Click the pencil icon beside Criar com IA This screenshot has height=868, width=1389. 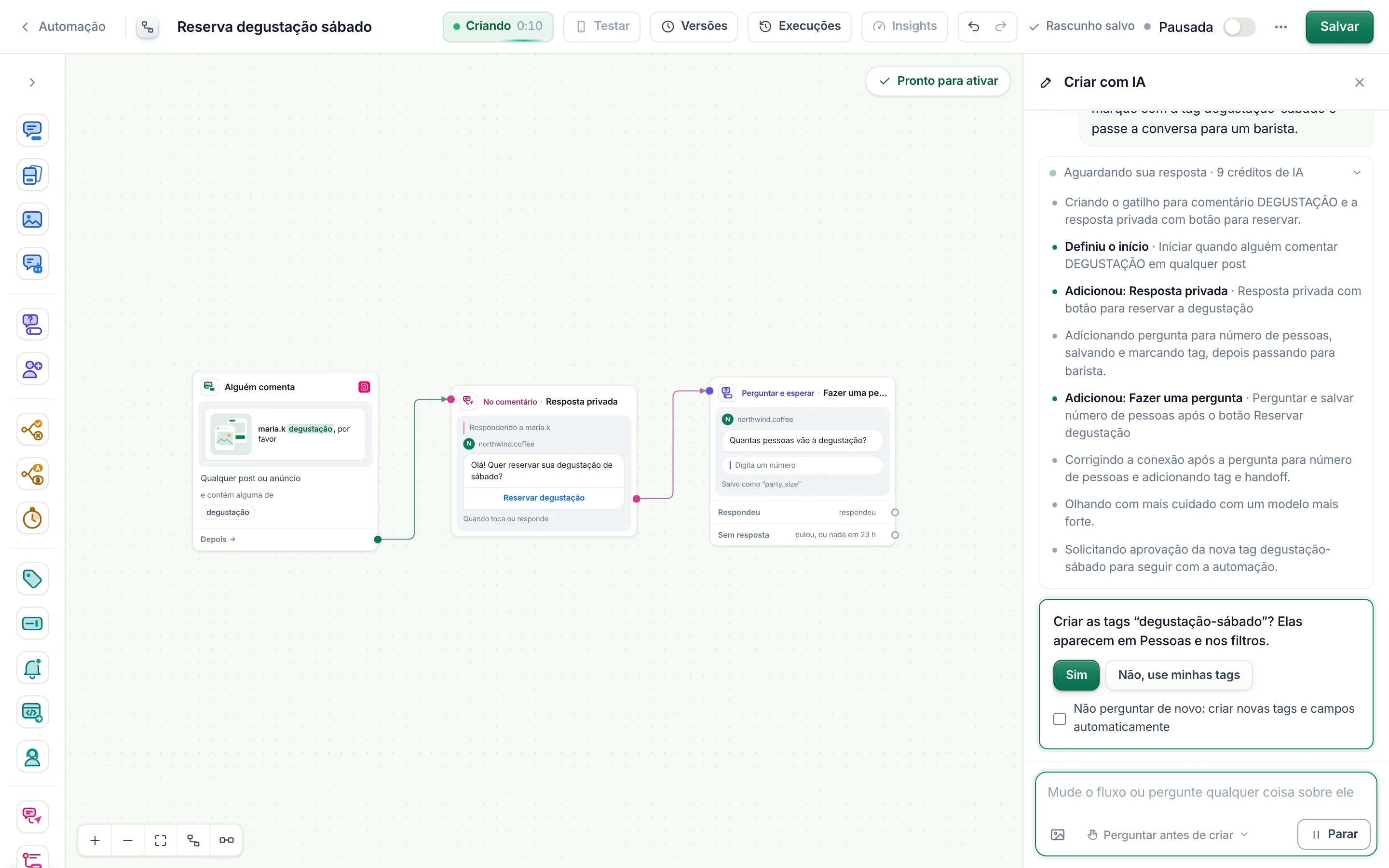click(1046, 82)
